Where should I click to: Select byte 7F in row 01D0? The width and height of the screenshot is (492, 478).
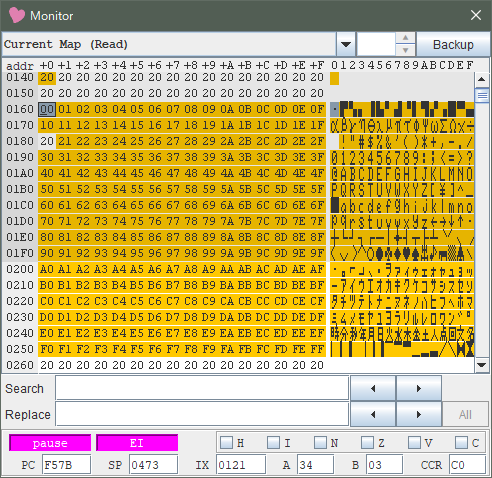click(x=317, y=221)
